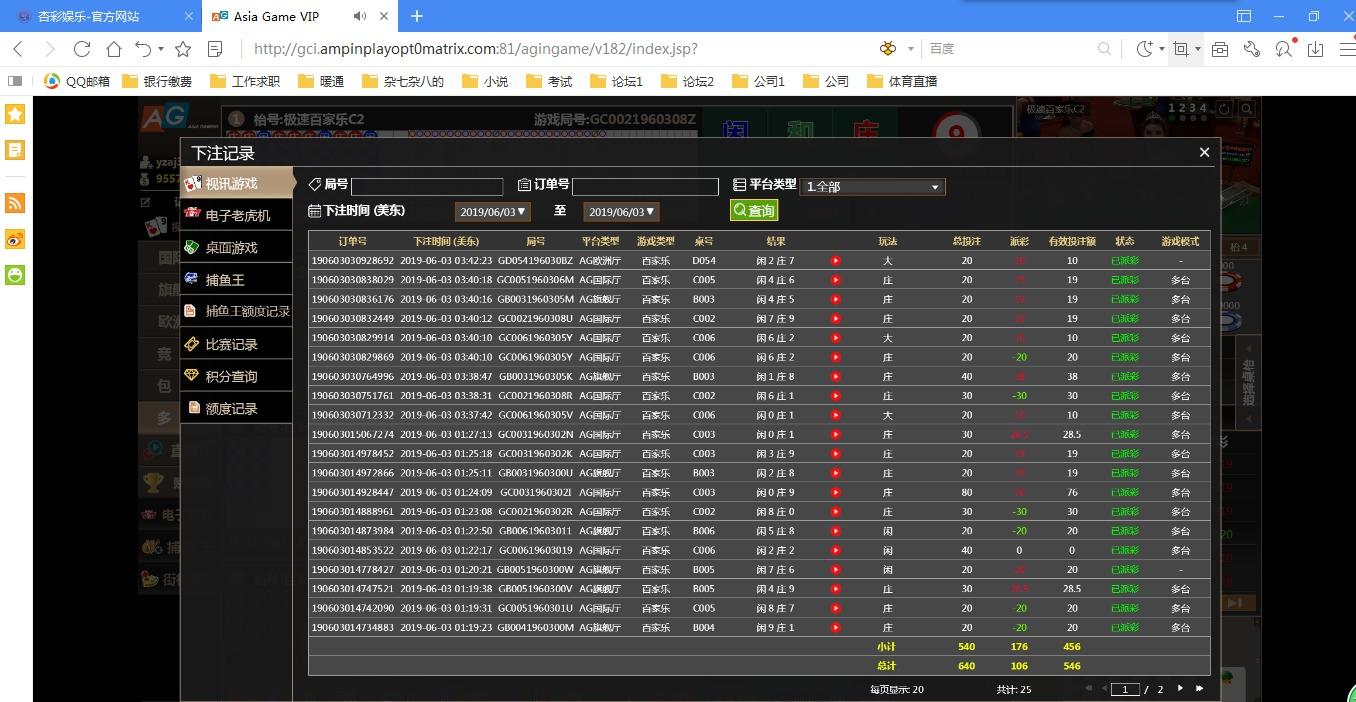The height and width of the screenshot is (702, 1356).
Task: Select the 电子老虎机 tab
Action: point(237,215)
